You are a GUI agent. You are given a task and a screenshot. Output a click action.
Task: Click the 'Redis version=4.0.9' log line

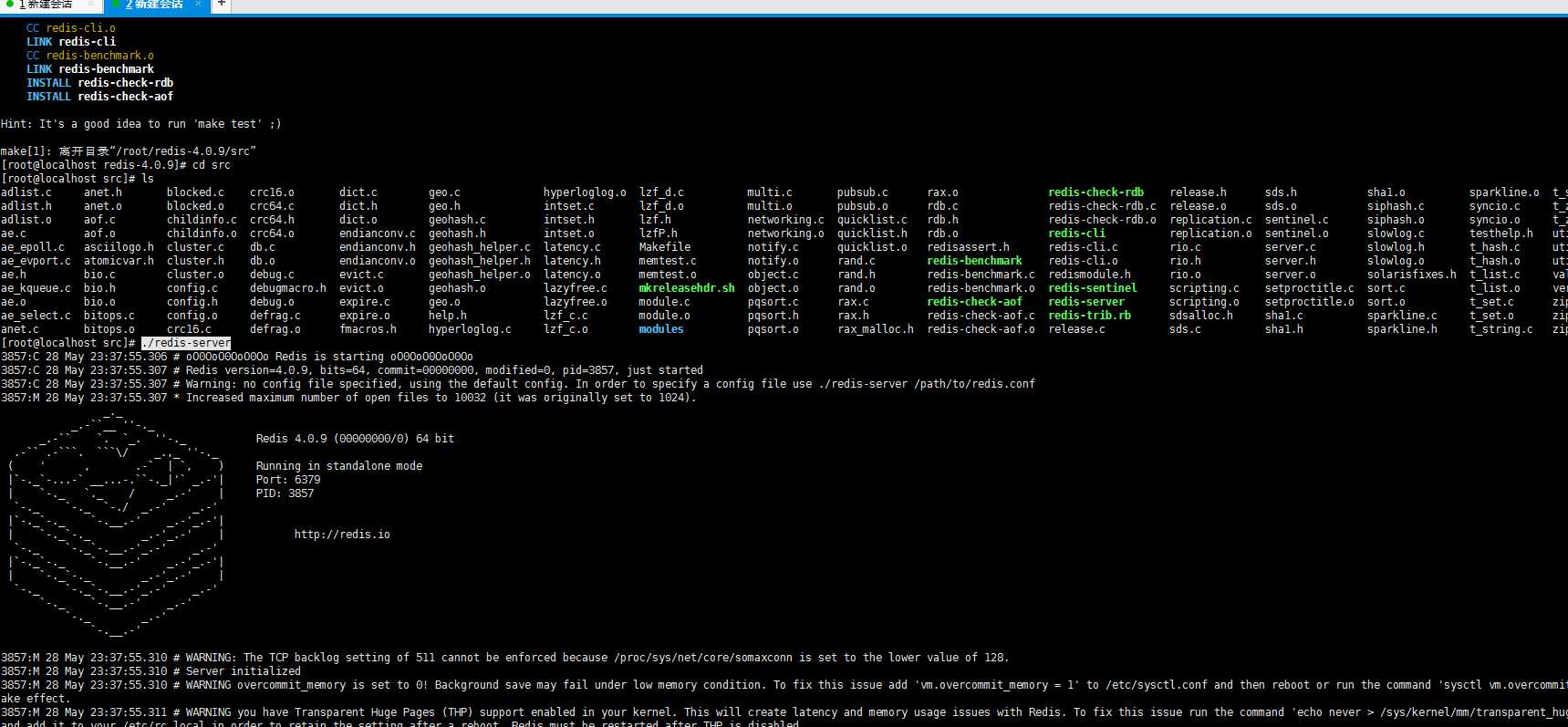352,370
